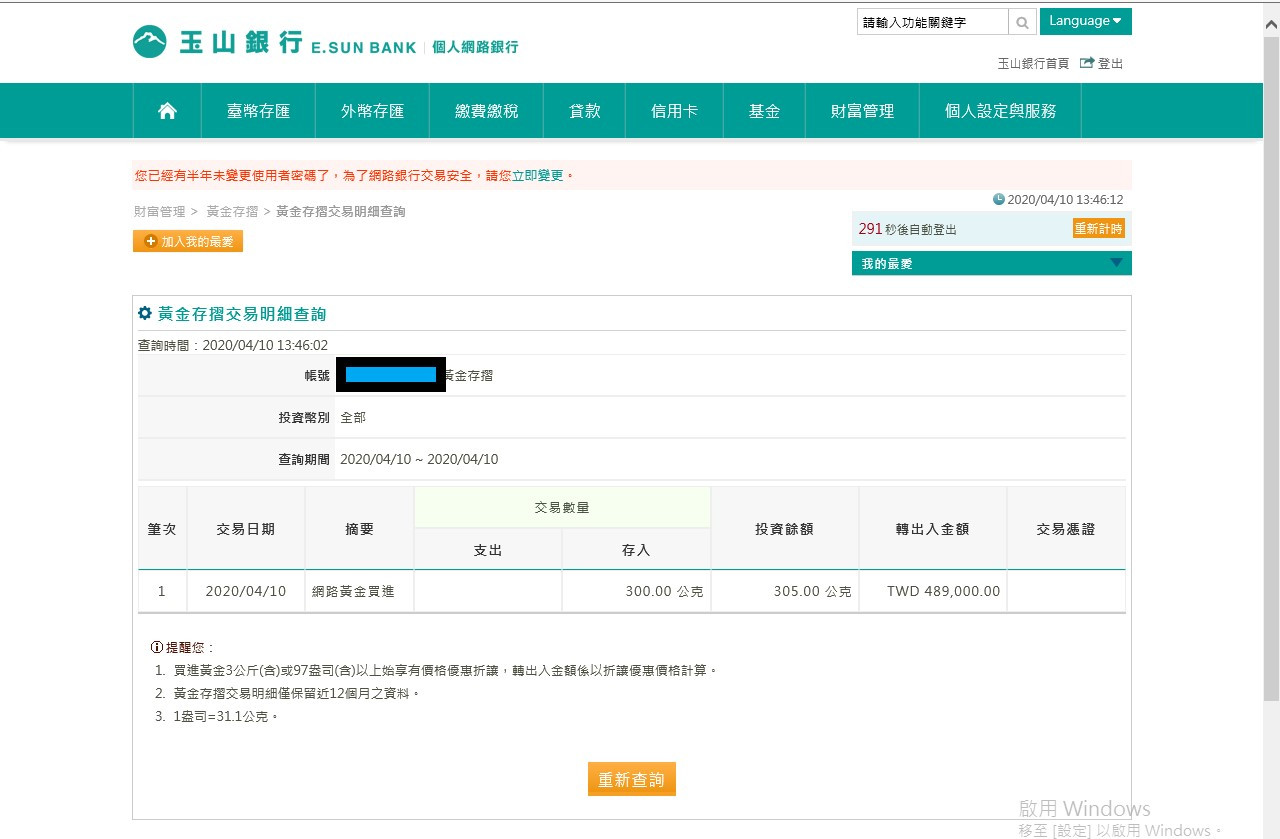Click the info icon beside 提醒您
Screen dimensions: 1280x839
[157, 647]
